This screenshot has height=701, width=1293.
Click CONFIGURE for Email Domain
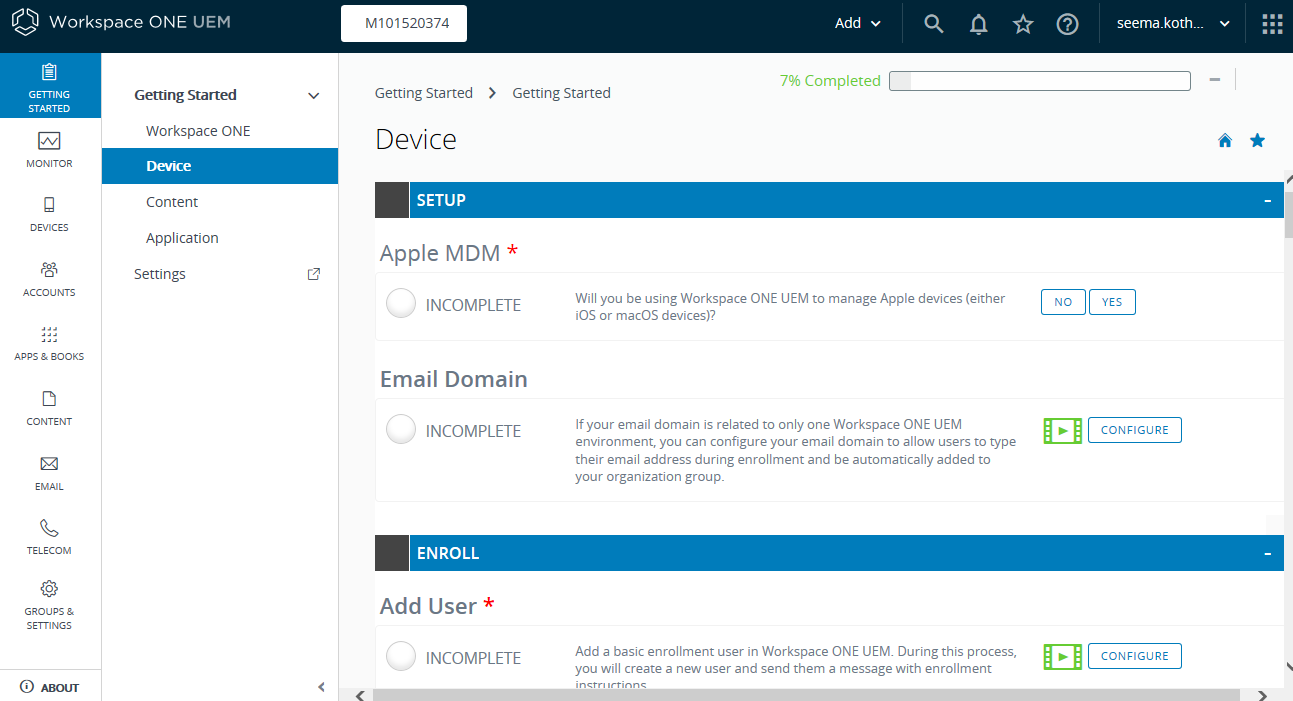click(1135, 430)
